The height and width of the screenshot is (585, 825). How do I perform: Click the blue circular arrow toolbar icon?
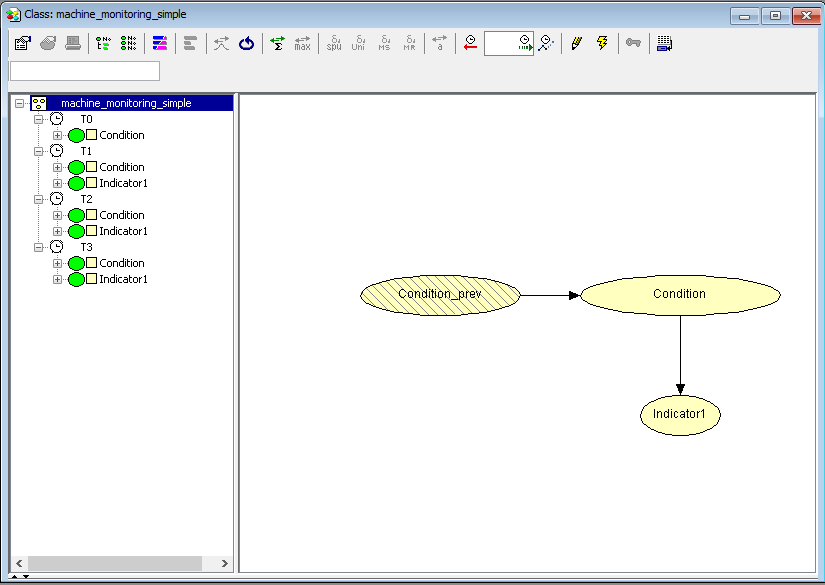(246, 43)
